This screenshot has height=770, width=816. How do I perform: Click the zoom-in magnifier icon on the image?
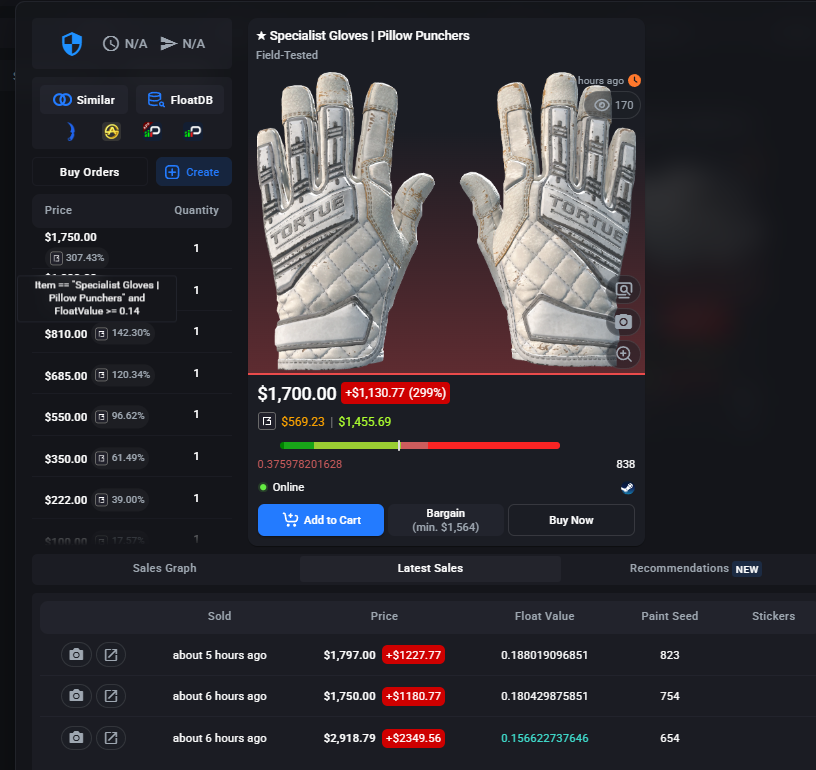click(623, 354)
